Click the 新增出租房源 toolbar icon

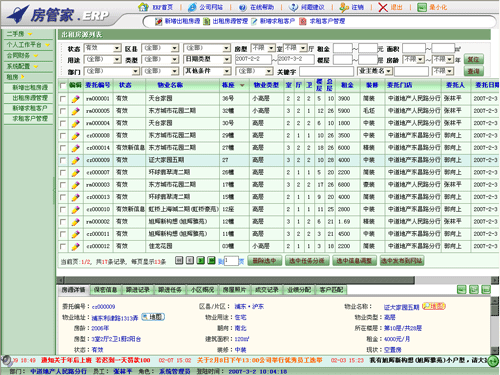159,21
